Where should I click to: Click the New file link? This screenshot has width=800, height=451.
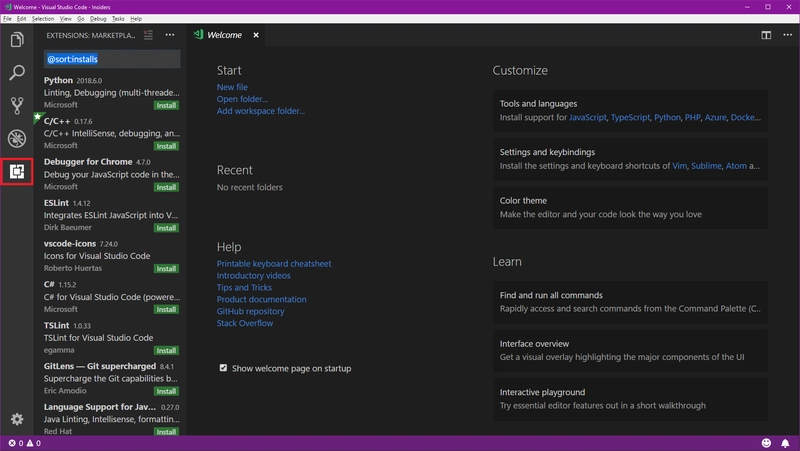pyautogui.click(x=232, y=87)
